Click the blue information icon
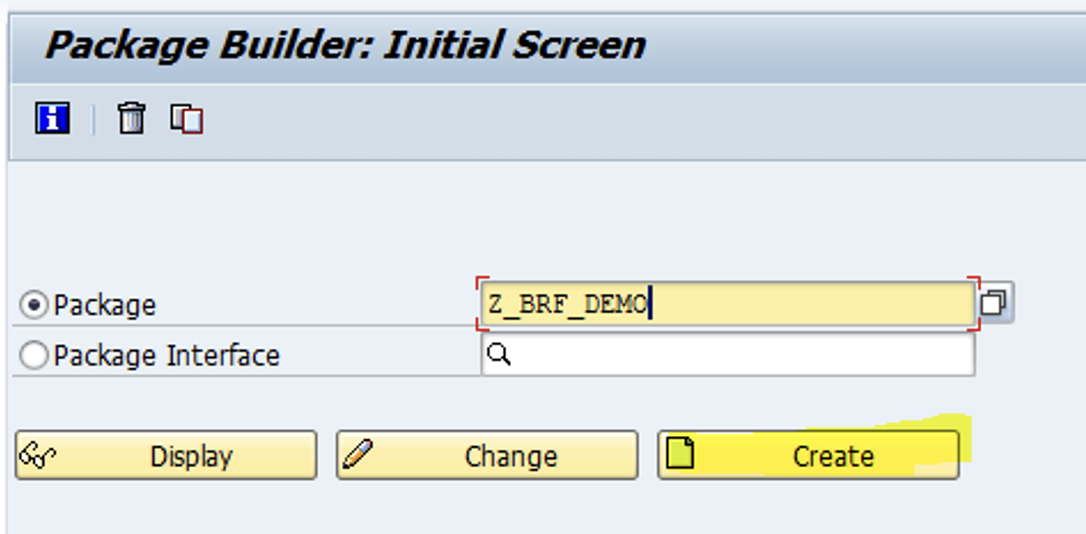The image size is (1086, 534). (53, 118)
